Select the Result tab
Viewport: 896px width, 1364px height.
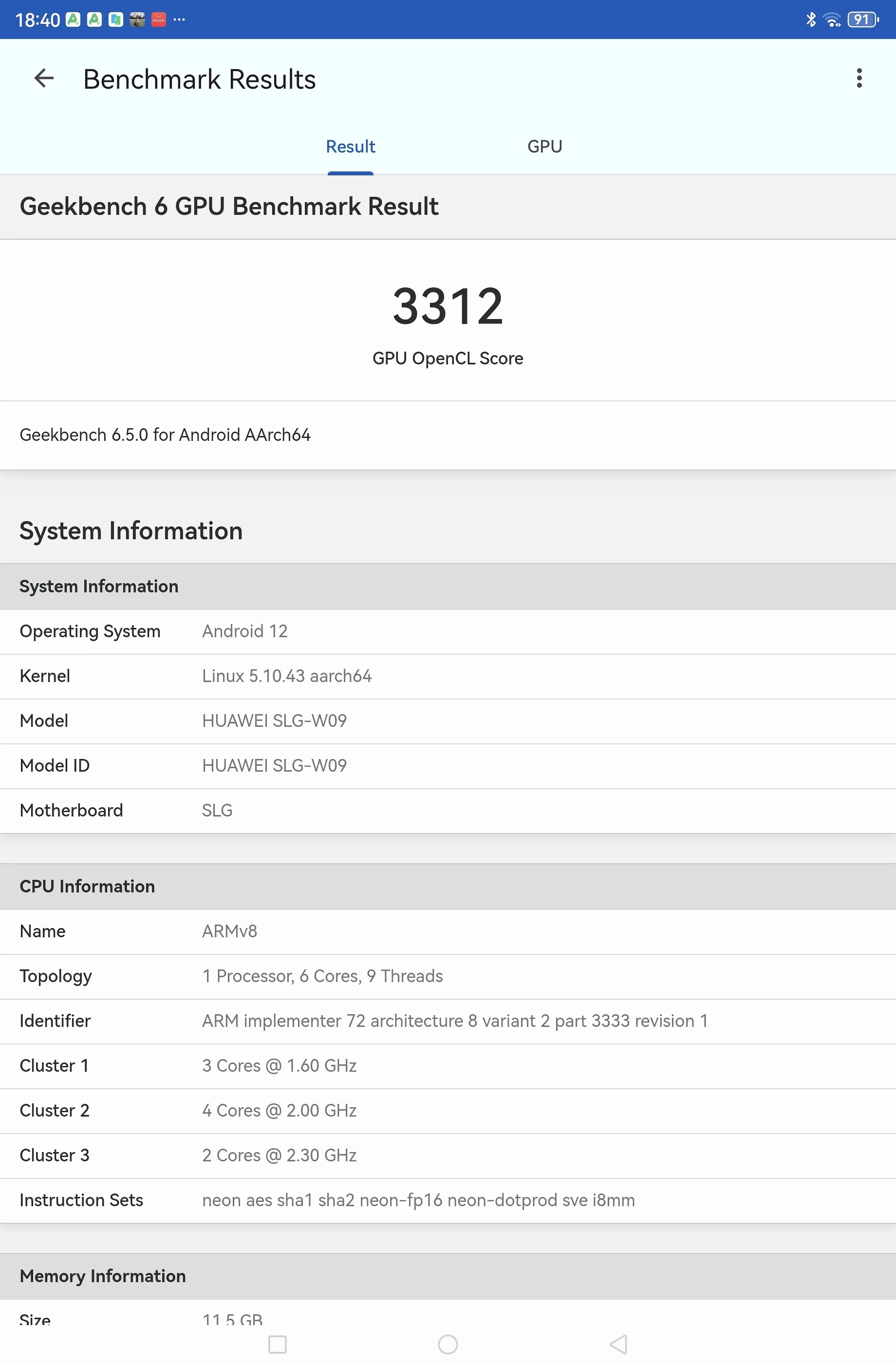point(350,147)
